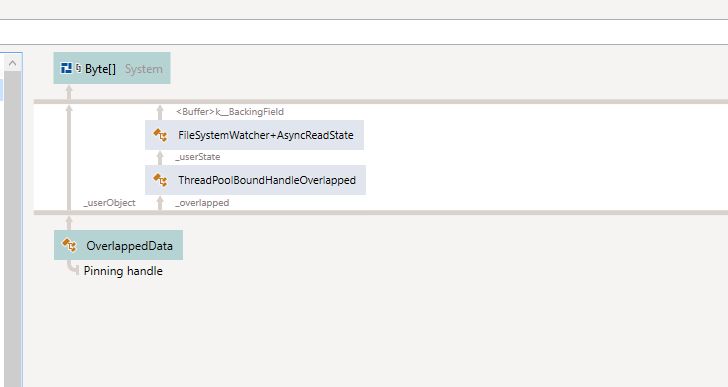Click the _userObject field label
Viewport: 728px width, 387px height.
110,203
